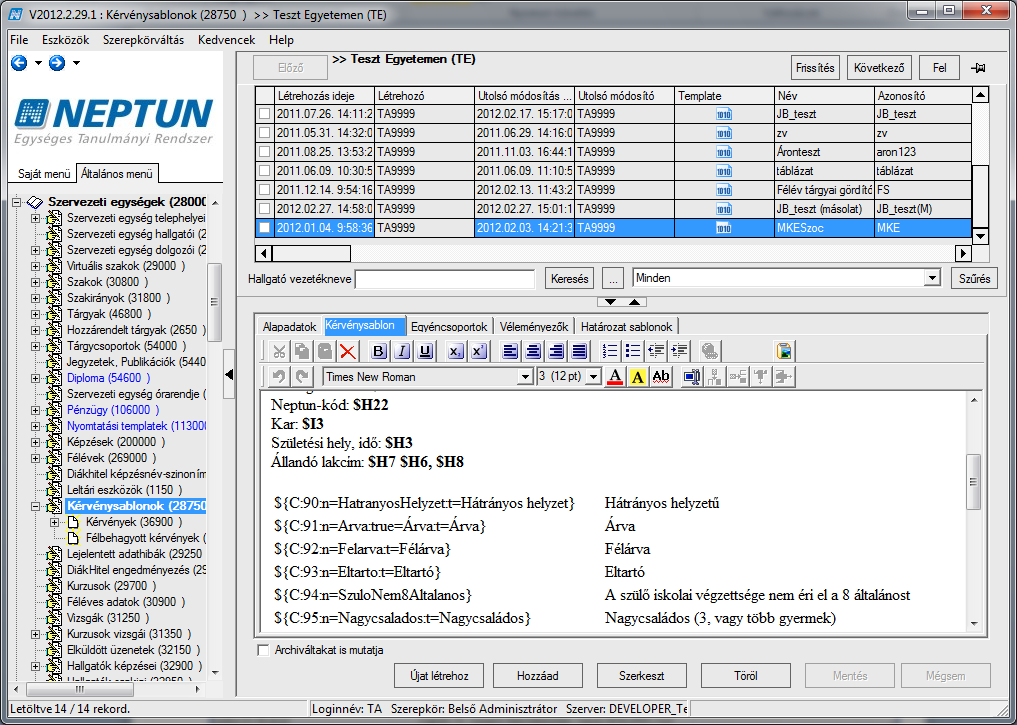Align text right

click(556, 351)
